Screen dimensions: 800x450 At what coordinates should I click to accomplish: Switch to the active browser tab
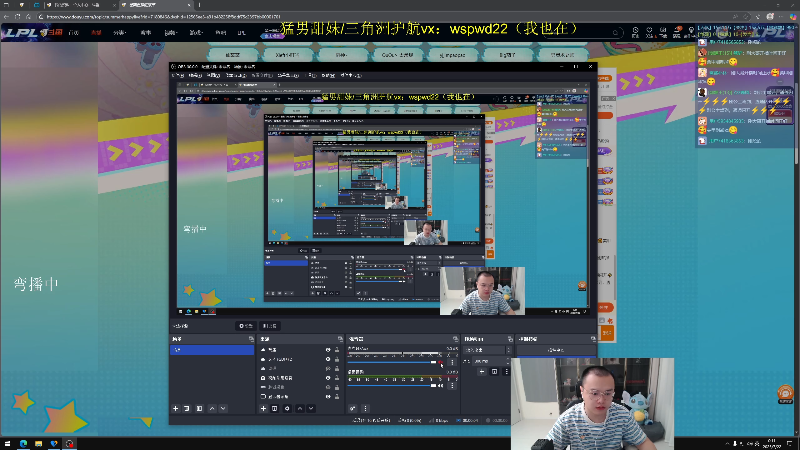tap(156, 5)
